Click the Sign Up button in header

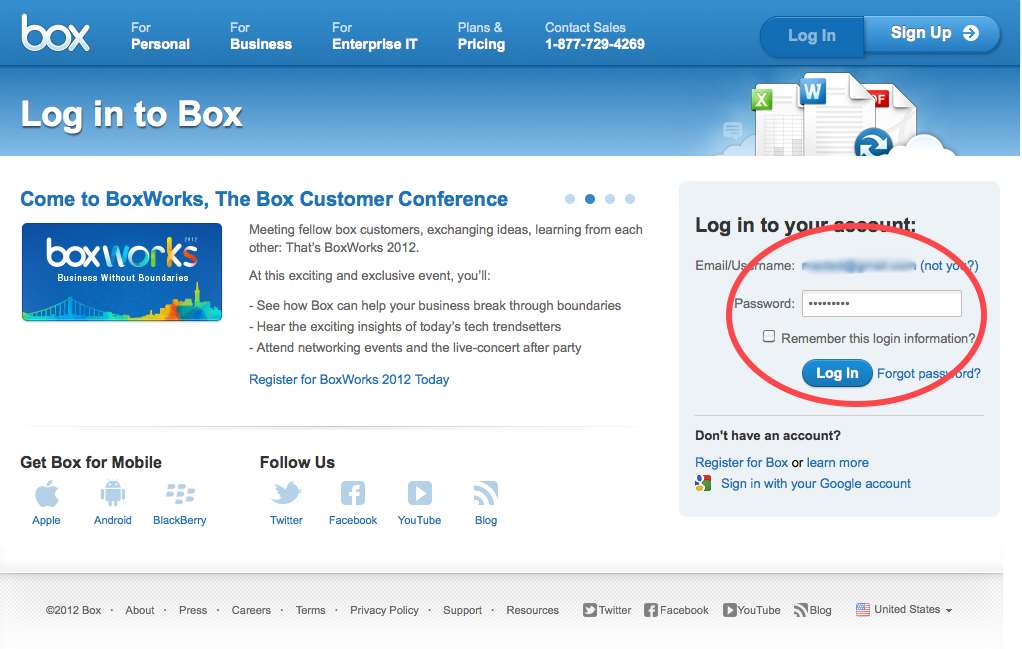point(933,34)
